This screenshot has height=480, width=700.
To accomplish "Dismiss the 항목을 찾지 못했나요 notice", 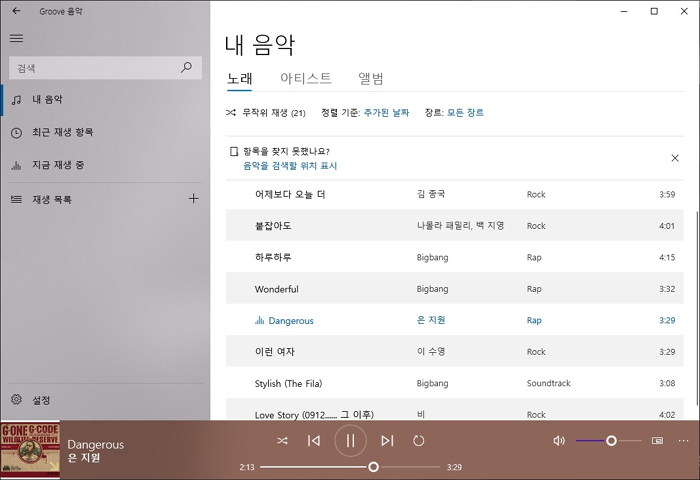I will point(675,158).
